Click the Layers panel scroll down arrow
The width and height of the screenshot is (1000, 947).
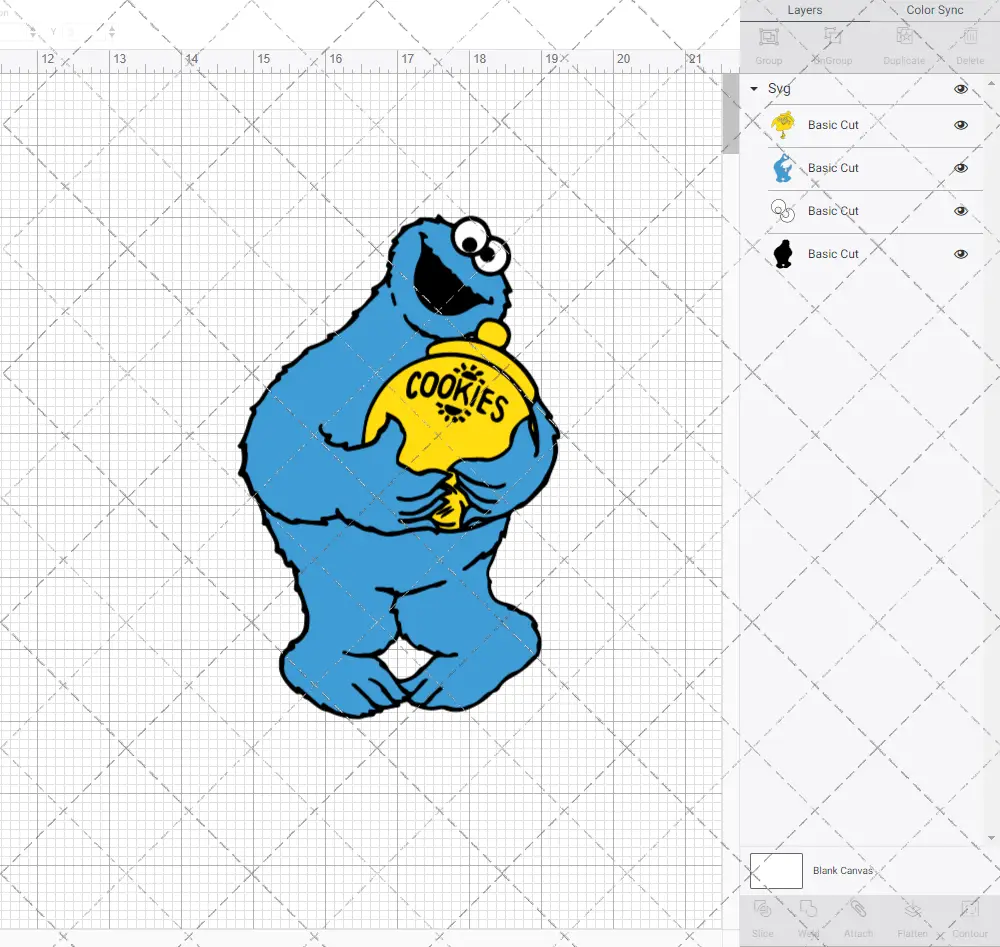click(991, 839)
